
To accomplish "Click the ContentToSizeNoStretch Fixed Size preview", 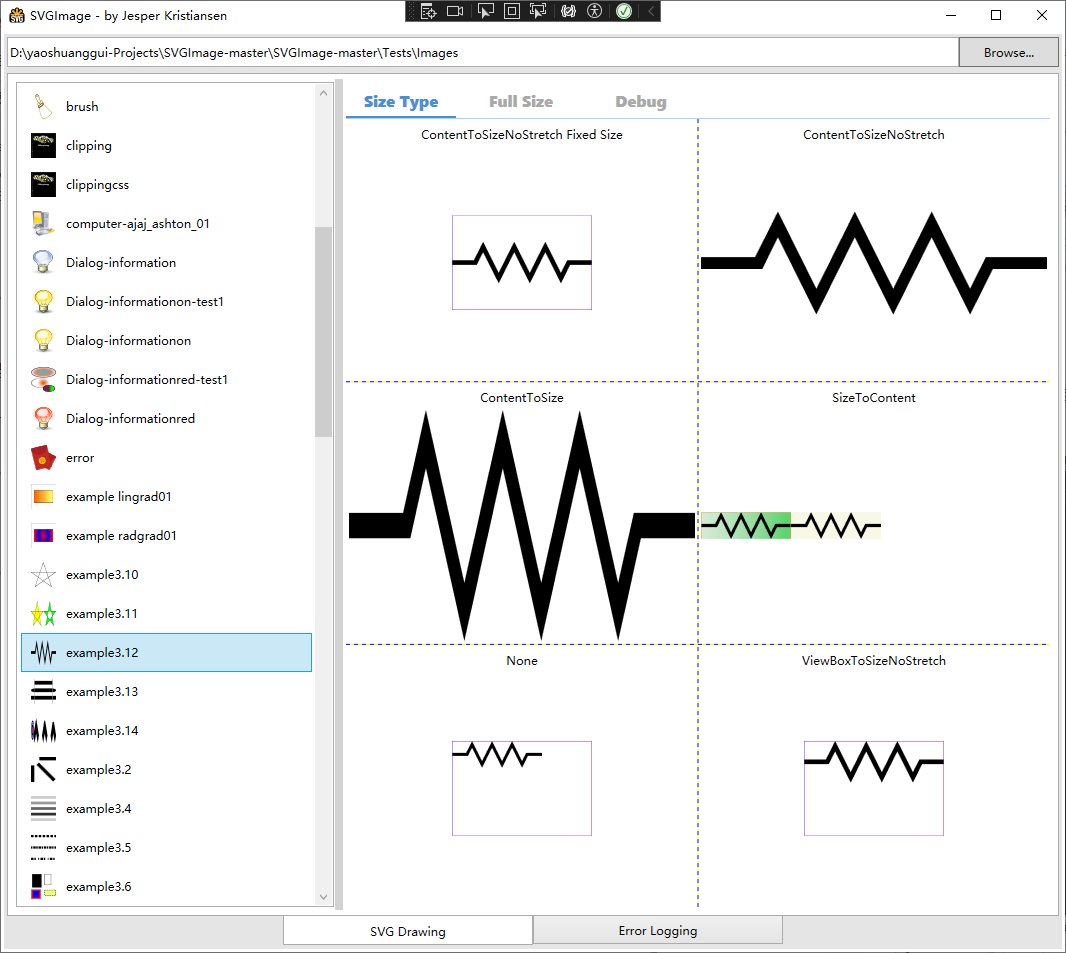I will point(522,262).
